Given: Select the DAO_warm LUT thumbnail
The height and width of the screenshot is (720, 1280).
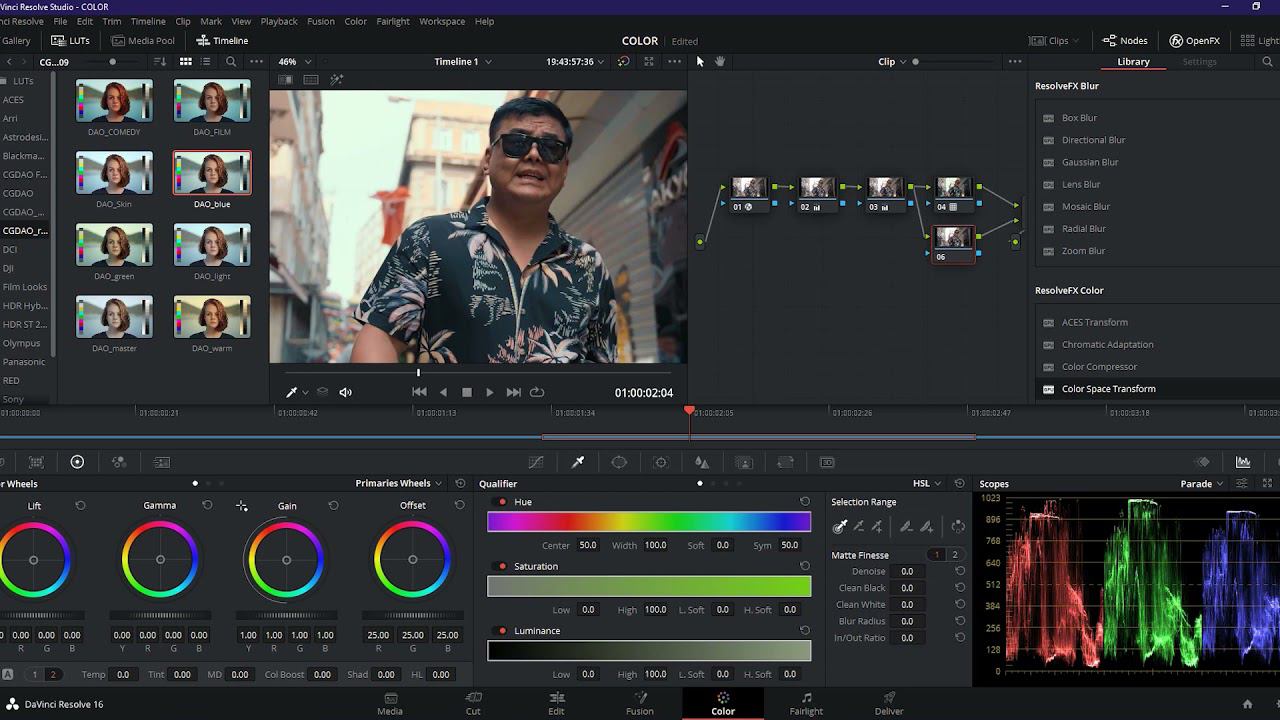Looking at the screenshot, I should [212, 318].
